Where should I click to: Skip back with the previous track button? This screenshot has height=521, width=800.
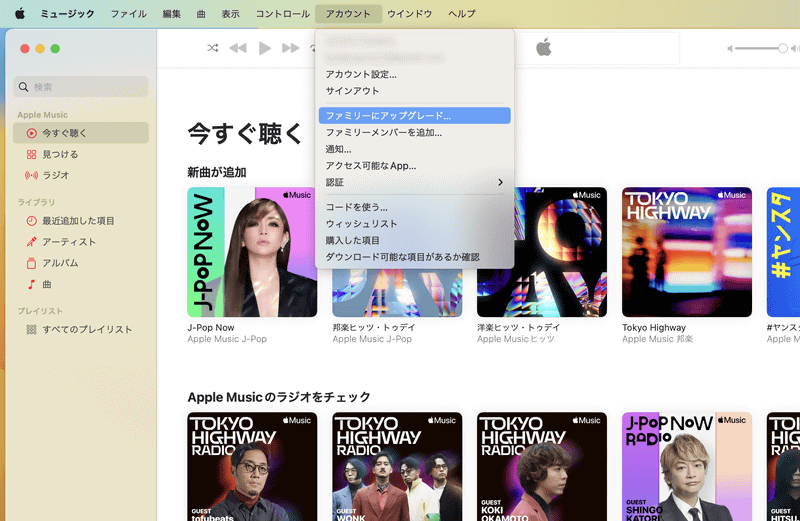click(x=237, y=48)
